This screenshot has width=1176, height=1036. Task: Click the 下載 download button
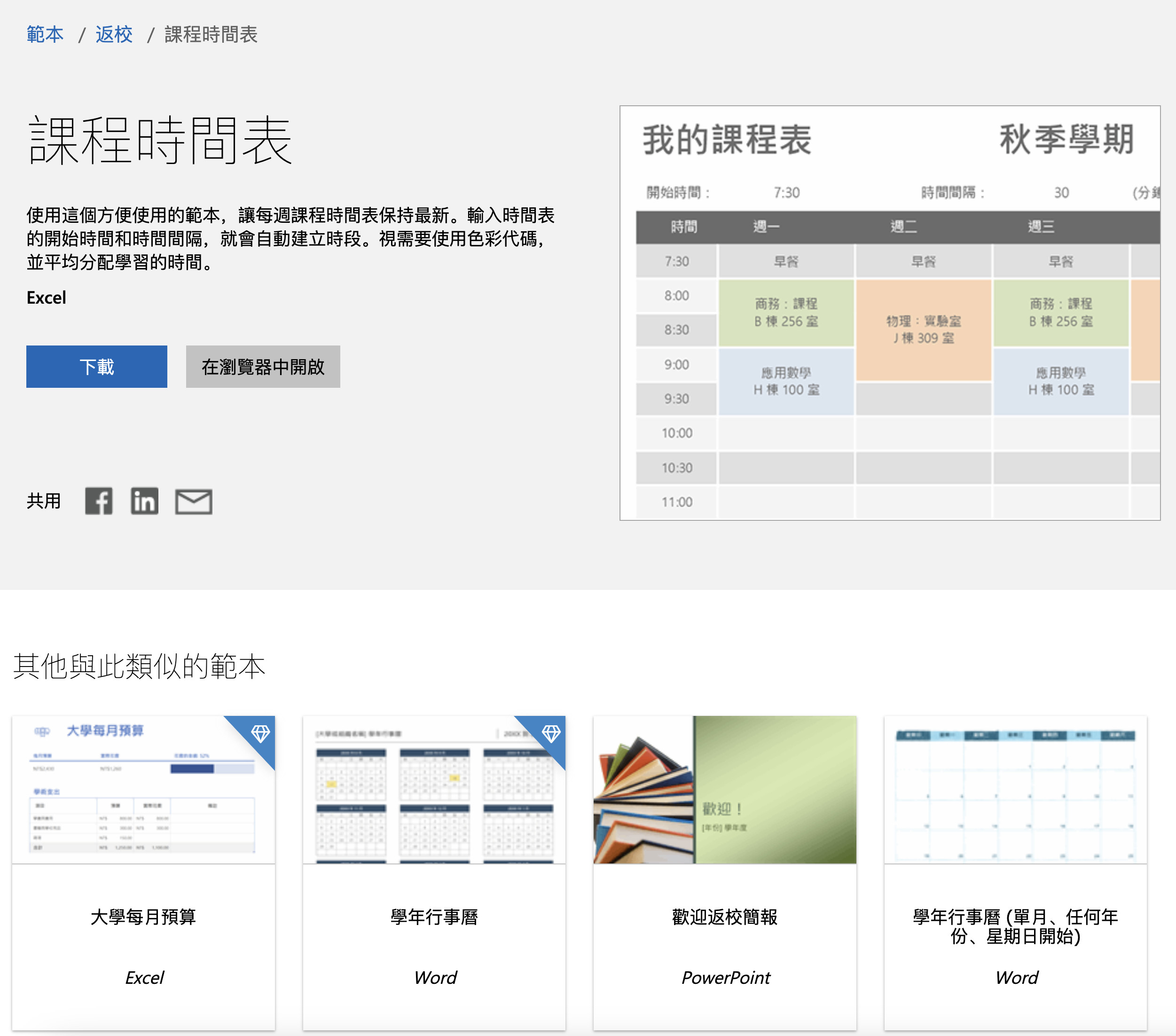pos(97,367)
